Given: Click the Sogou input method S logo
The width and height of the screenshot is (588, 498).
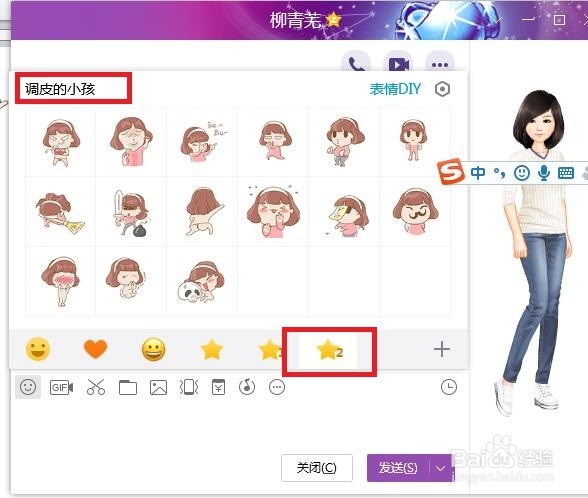Looking at the screenshot, I should tap(450, 172).
